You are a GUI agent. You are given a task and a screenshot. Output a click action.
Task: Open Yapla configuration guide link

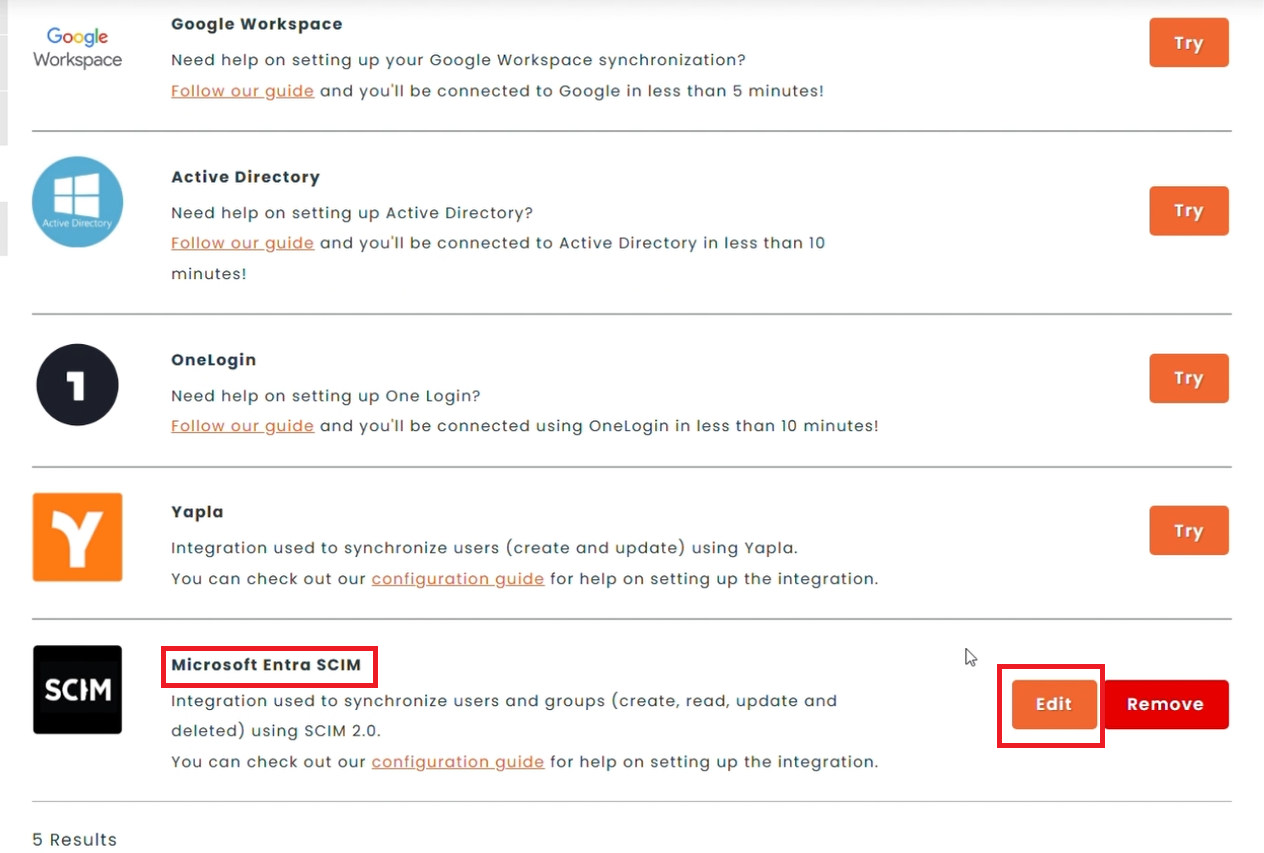(x=458, y=579)
